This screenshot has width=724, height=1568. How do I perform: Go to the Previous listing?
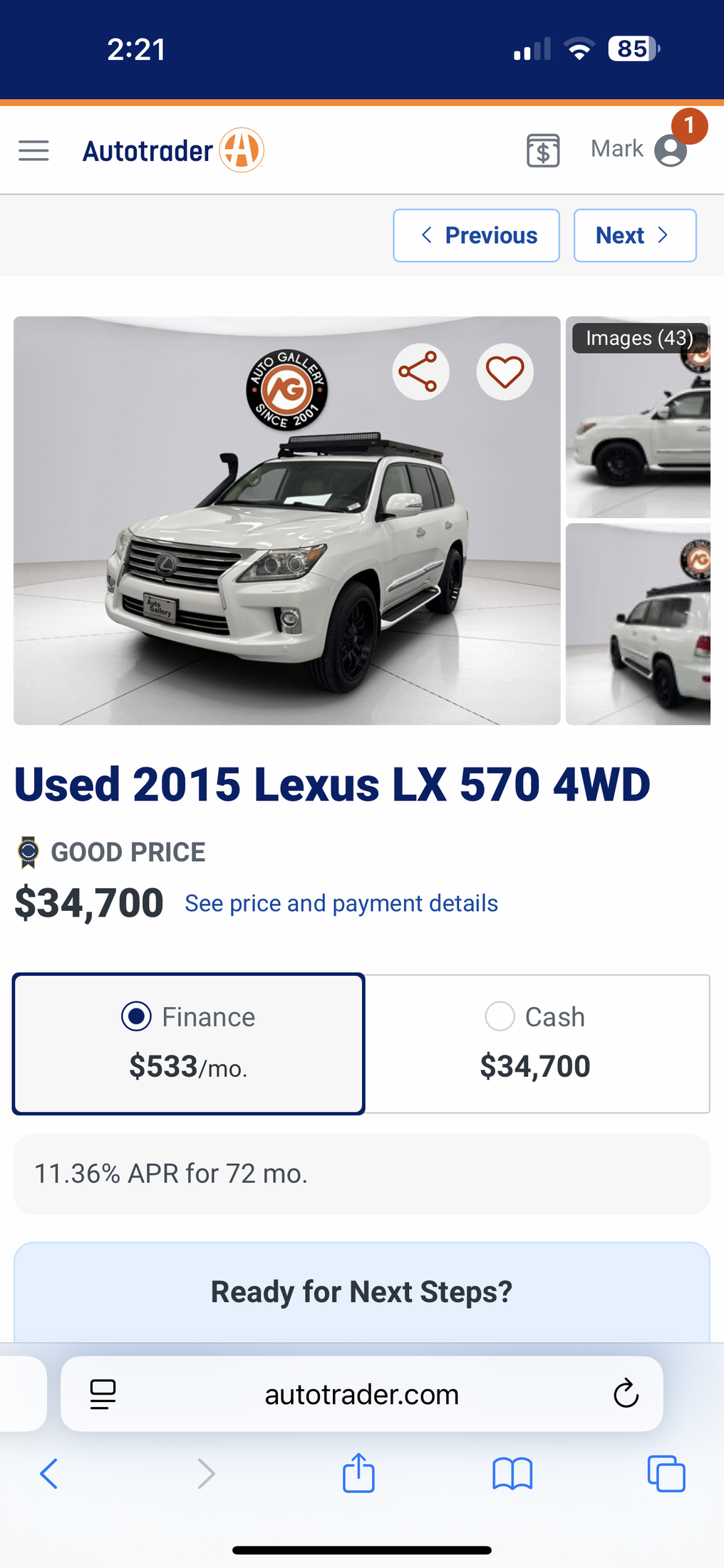(x=476, y=235)
